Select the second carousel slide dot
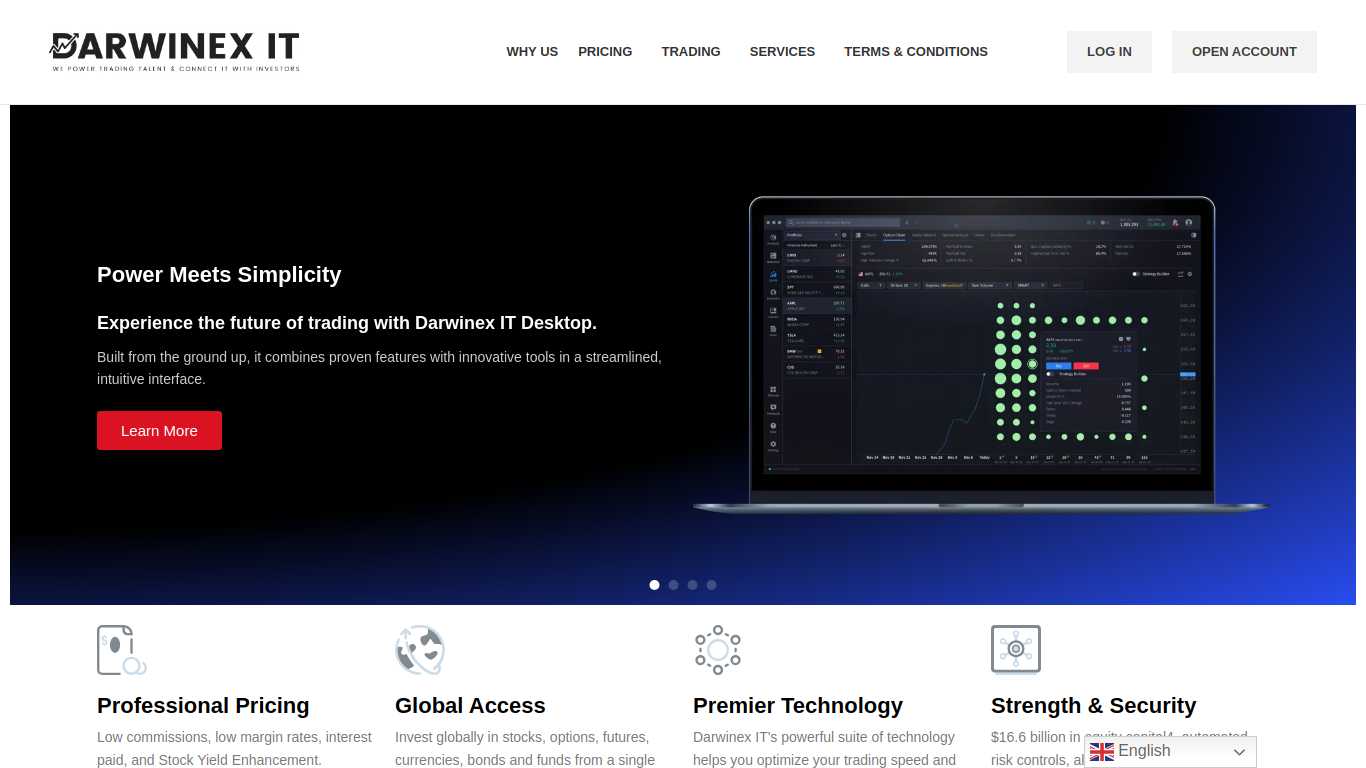 tap(674, 585)
